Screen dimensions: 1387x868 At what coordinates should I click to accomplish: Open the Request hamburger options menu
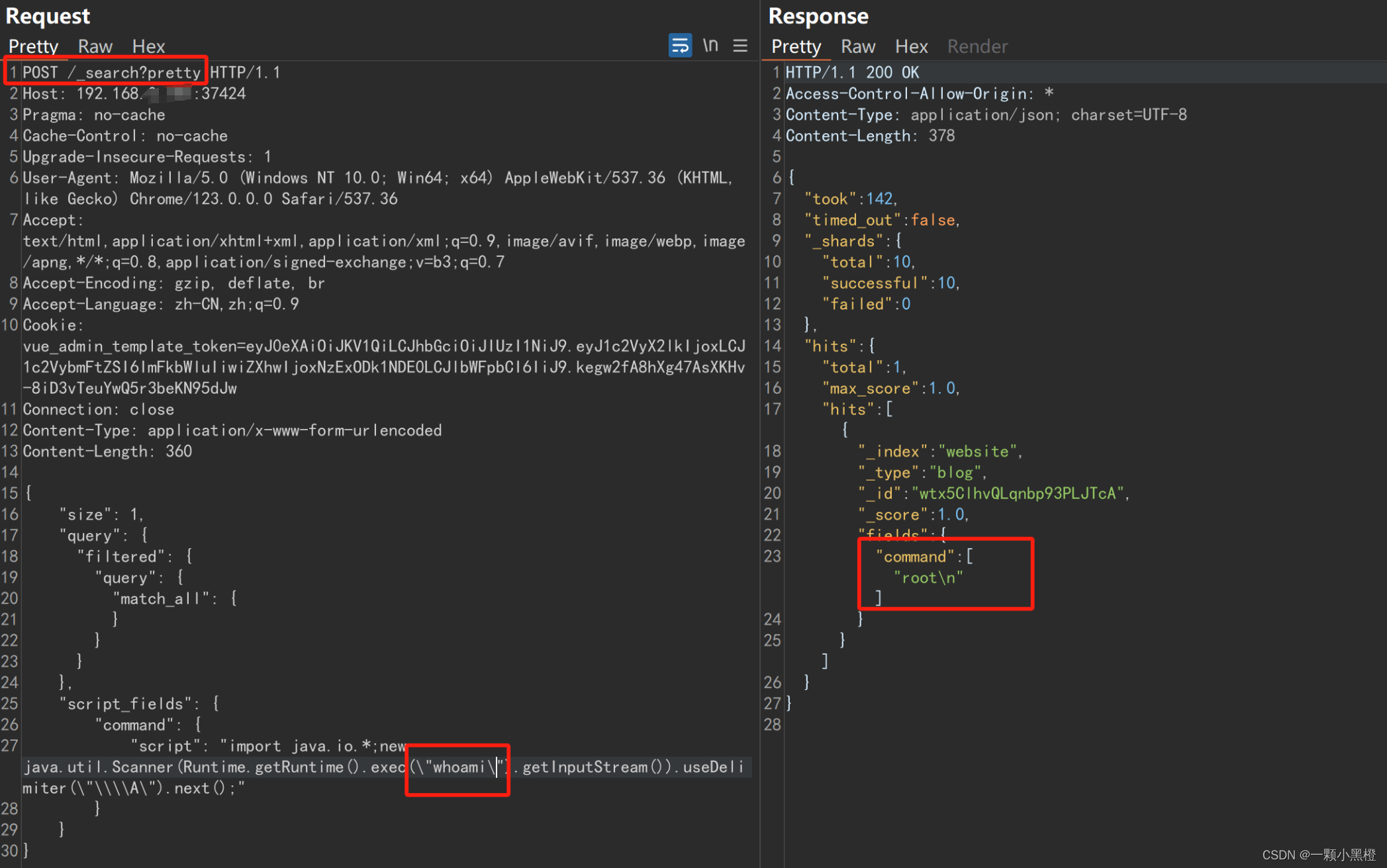[740, 46]
